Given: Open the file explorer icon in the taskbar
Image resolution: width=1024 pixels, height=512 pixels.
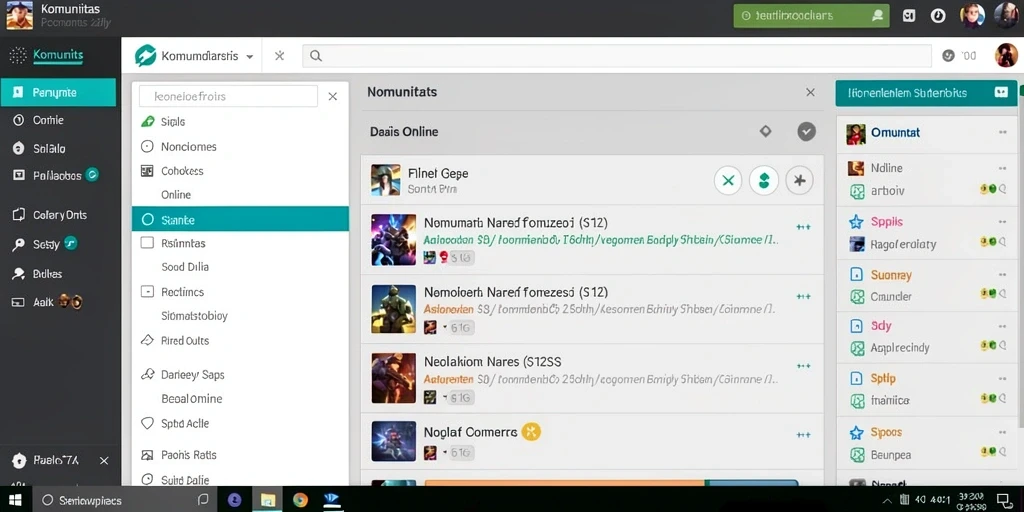Looking at the screenshot, I should click(268, 500).
